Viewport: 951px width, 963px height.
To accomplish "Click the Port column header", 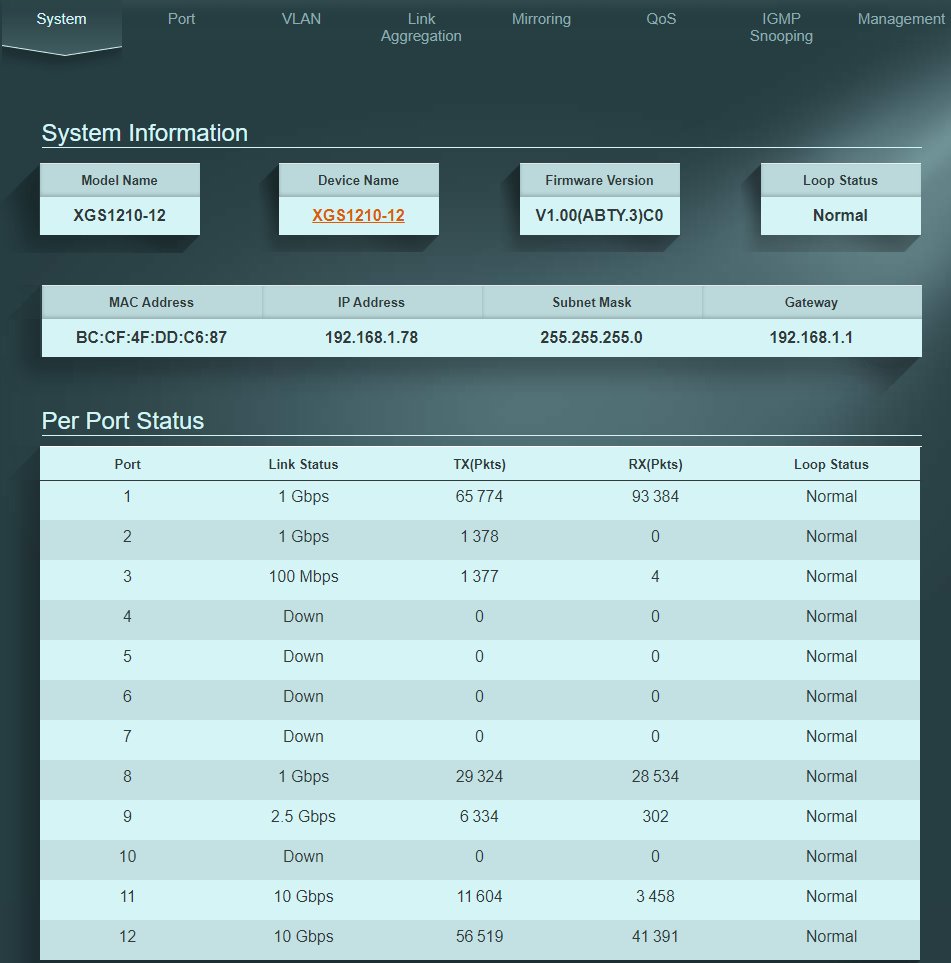I will pos(127,464).
